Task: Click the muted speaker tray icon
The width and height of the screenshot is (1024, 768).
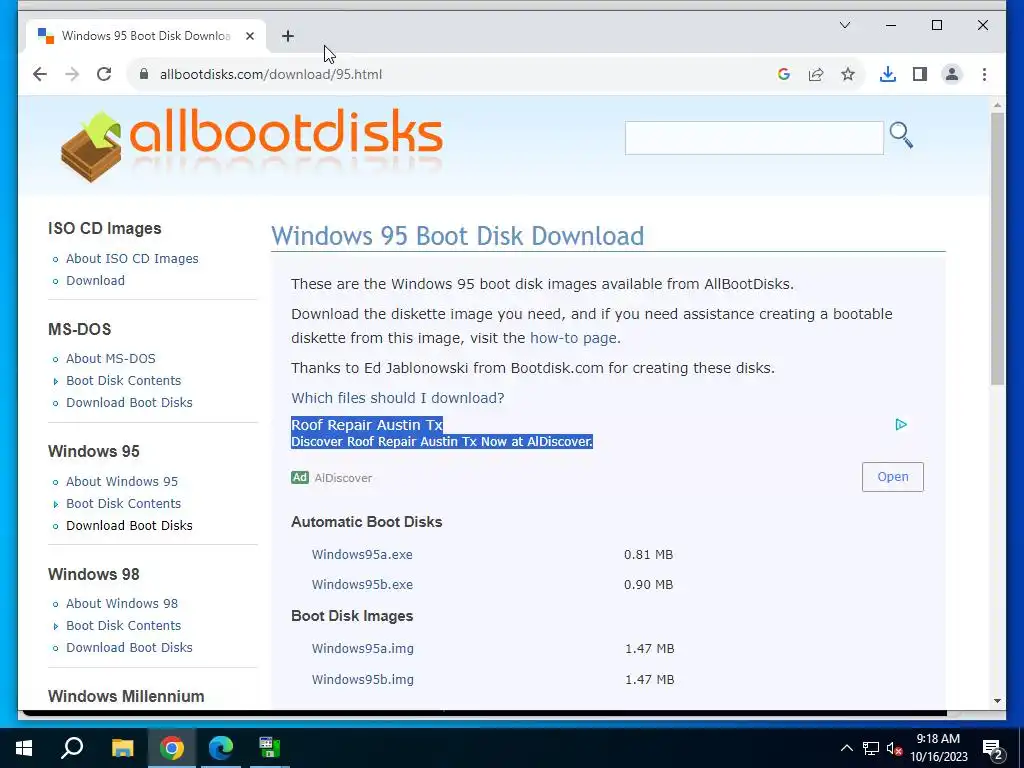Action: coord(894,748)
